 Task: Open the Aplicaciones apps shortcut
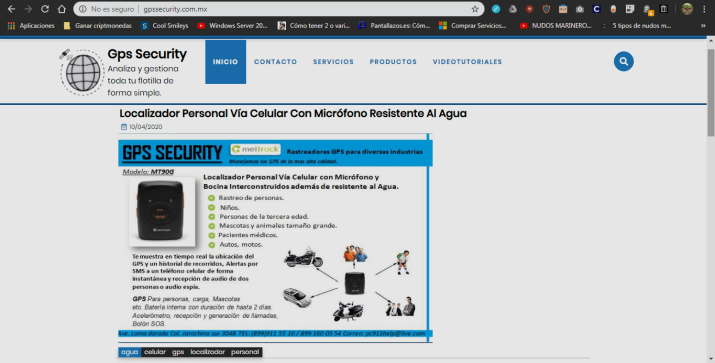click(x=31, y=26)
